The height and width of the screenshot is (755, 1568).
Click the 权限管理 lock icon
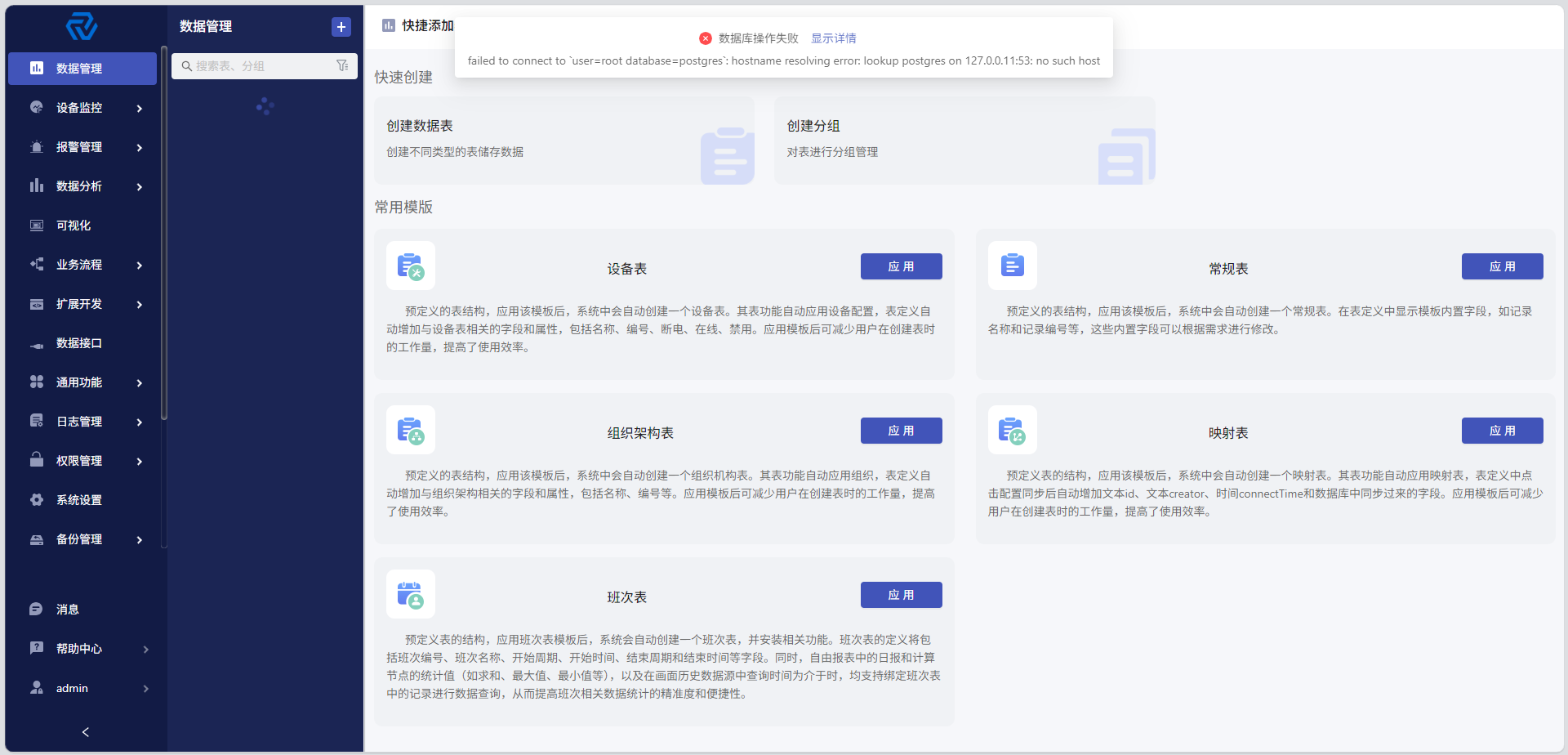(37, 459)
